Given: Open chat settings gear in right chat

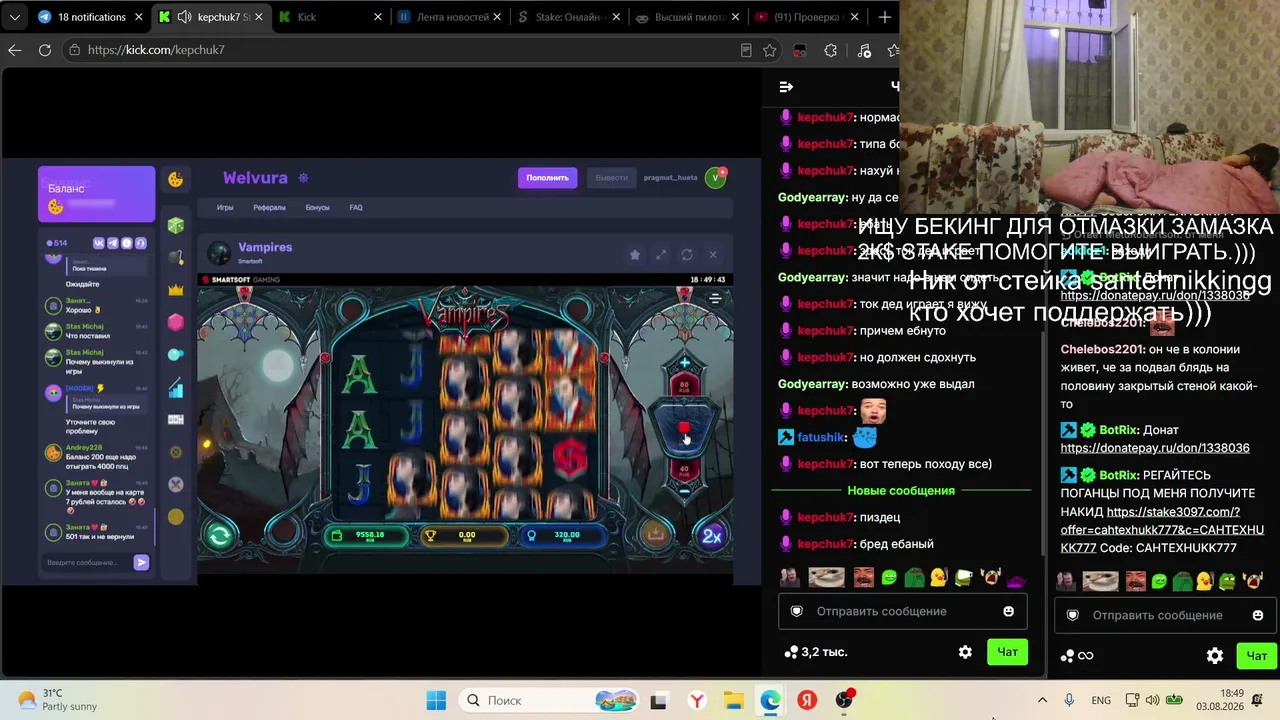Looking at the screenshot, I should [x=1215, y=656].
